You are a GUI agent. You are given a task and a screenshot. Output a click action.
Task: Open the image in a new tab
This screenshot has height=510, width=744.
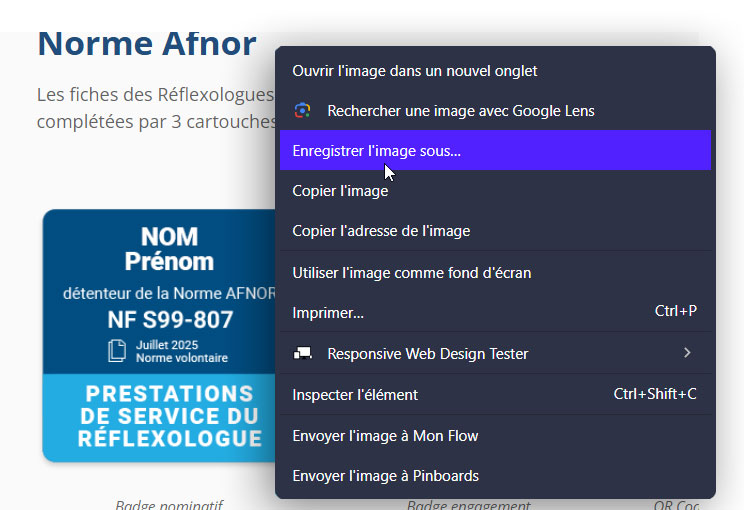coord(414,71)
